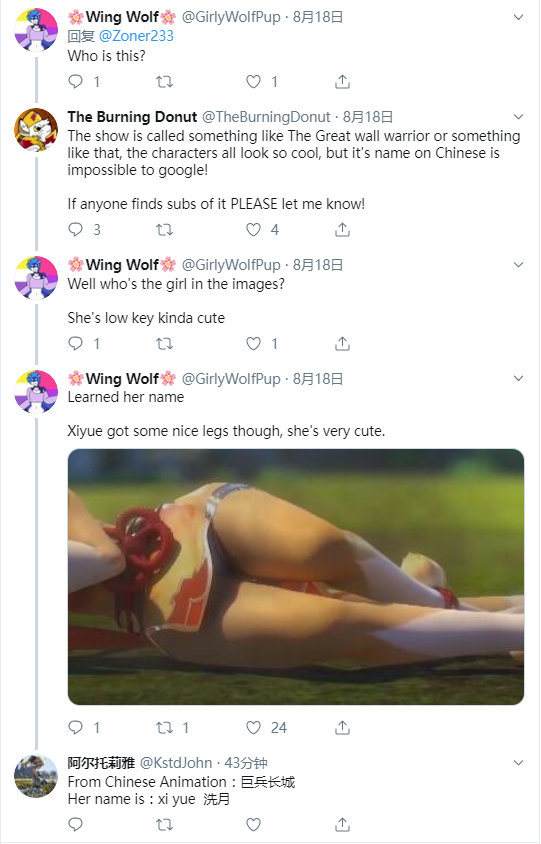Like The Burning Donut's tweet about the show
The width and height of the screenshot is (541, 844).
pyautogui.click(x=254, y=230)
